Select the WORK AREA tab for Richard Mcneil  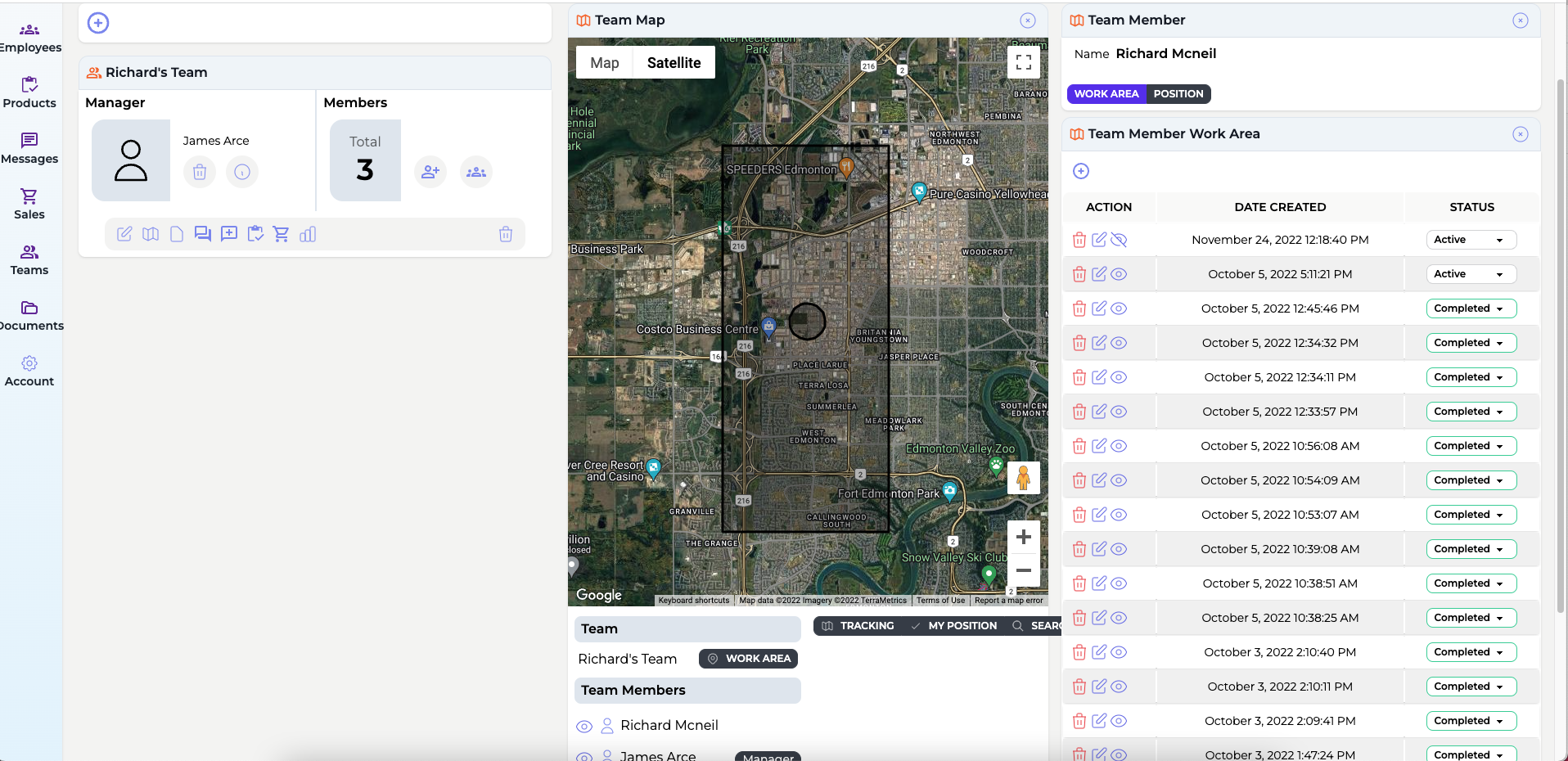tap(1106, 94)
